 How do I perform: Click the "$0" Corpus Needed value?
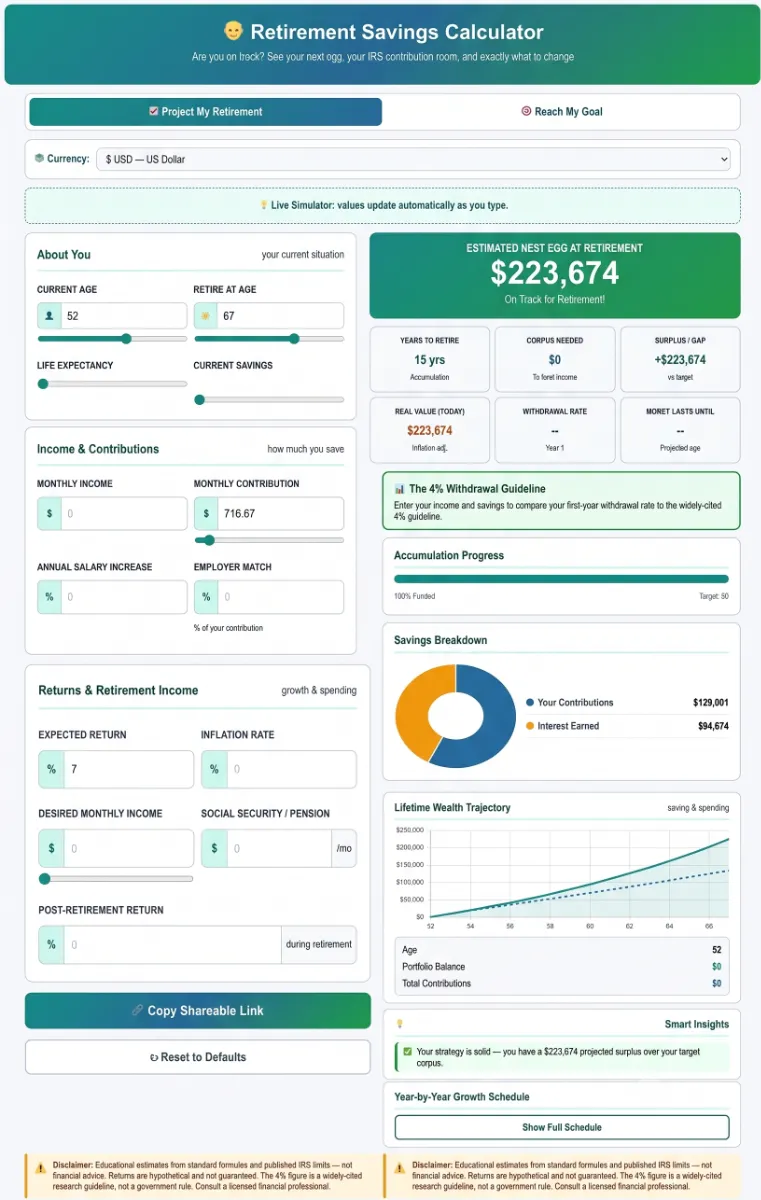pos(555,360)
